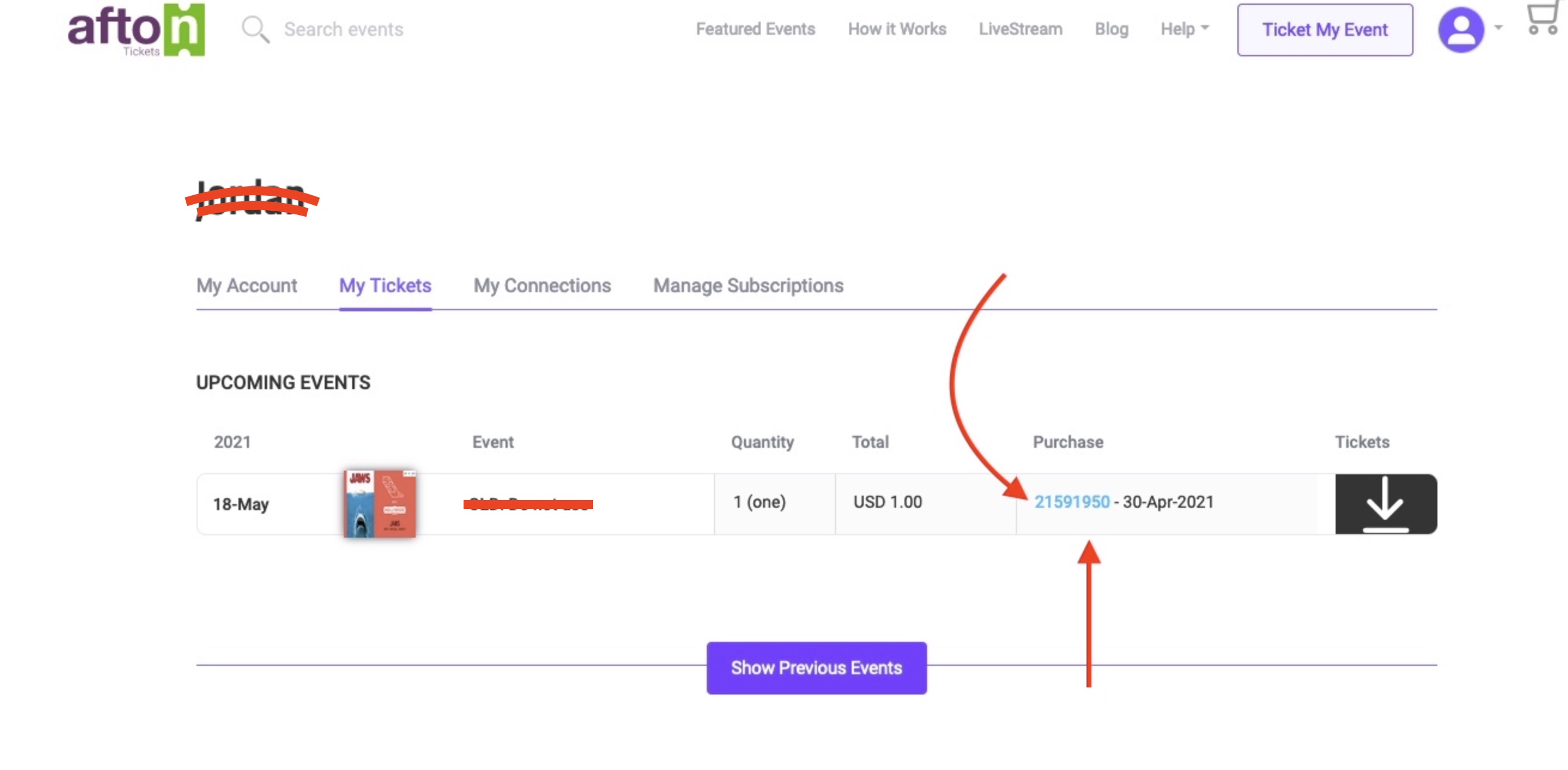Select the My Tickets tab
The width and height of the screenshot is (1568, 770).
[x=385, y=285]
